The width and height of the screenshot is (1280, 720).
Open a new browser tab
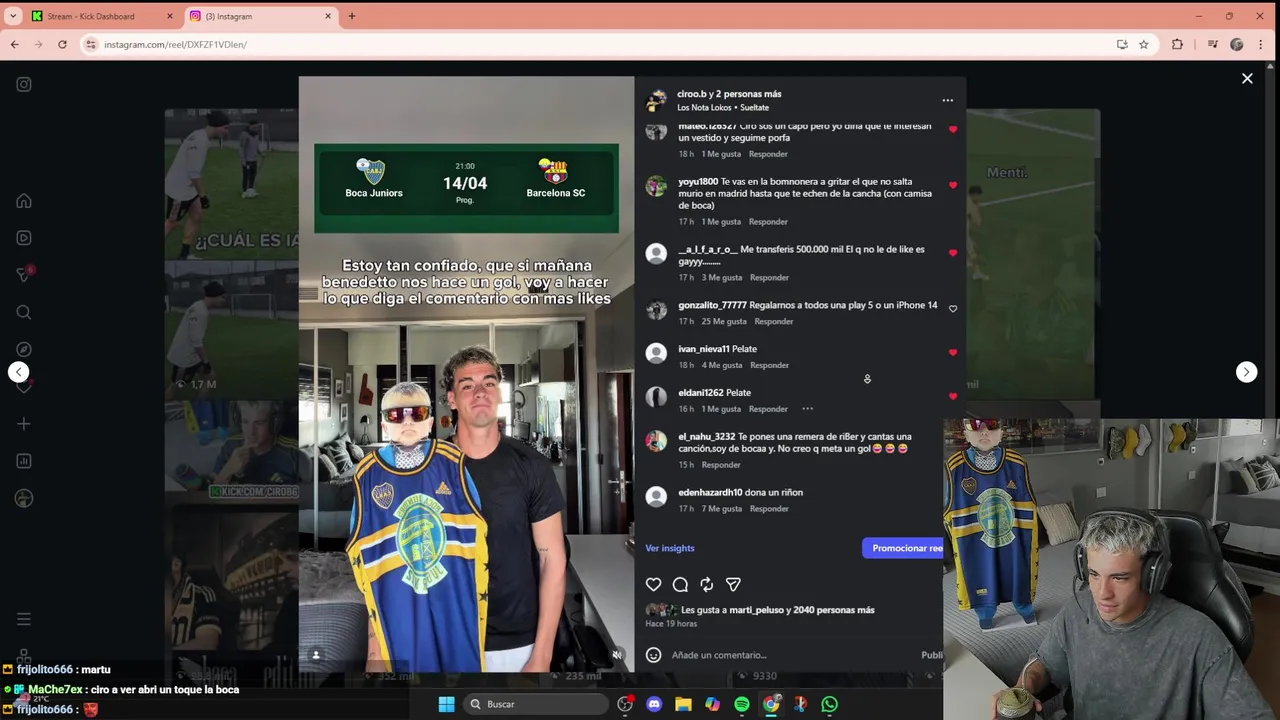352,16
